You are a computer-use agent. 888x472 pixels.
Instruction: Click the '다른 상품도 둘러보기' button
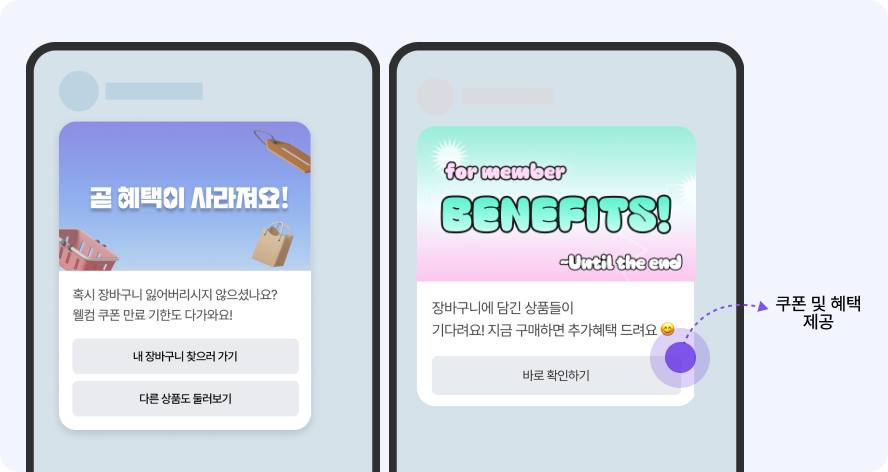point(185,399)
